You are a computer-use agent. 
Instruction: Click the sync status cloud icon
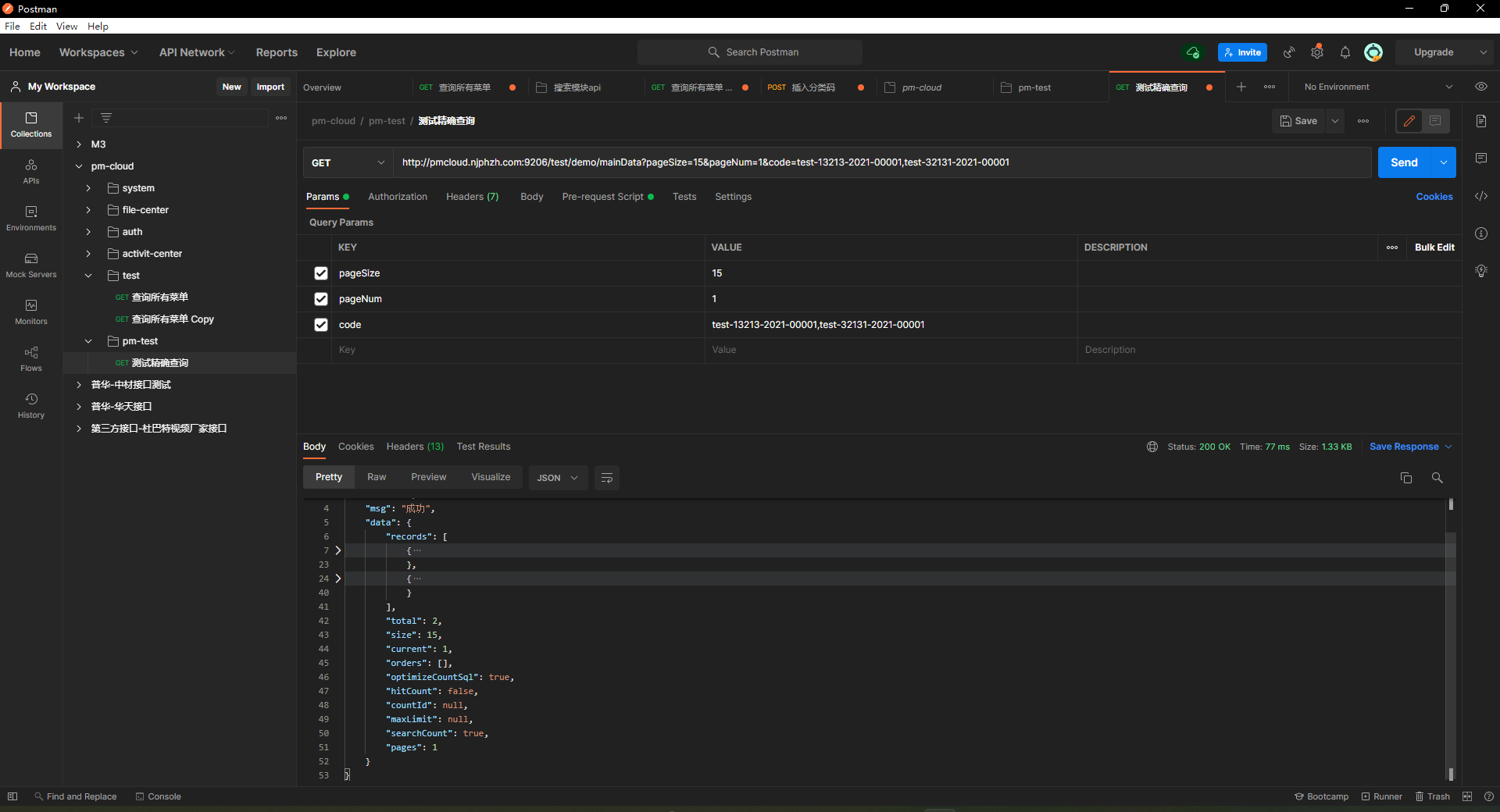coord(1193,52)
